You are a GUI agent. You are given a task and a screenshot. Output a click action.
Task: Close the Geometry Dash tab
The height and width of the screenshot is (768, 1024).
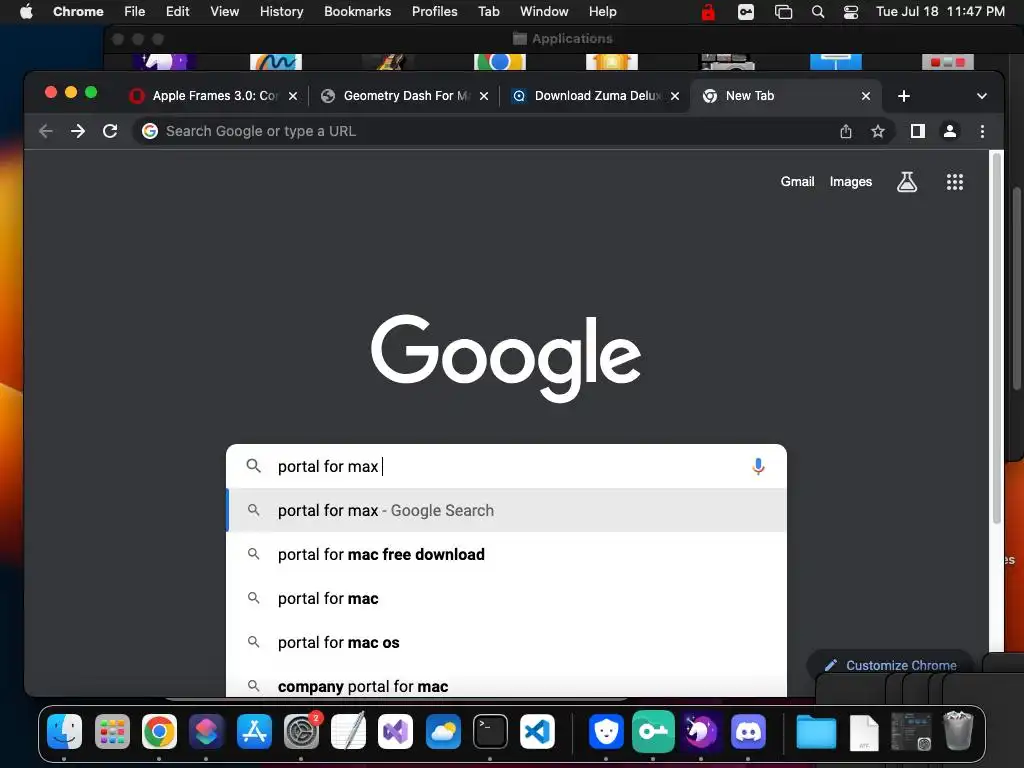click(484, 96)
